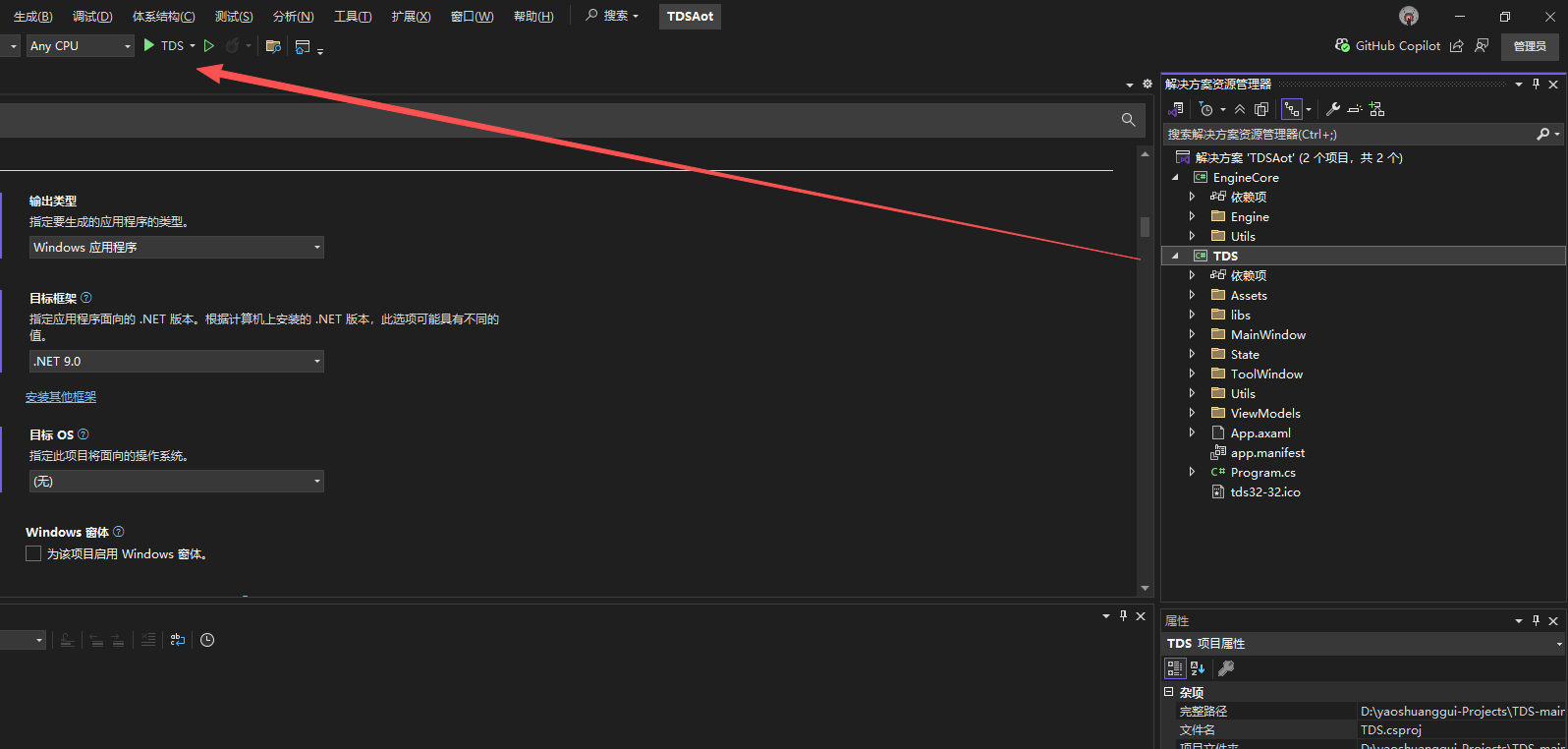Open the 输出类型 Windows 应用程序 dropdown
Image resolution: width=1568 pixels, height=749 pixels.
point(177,248)
